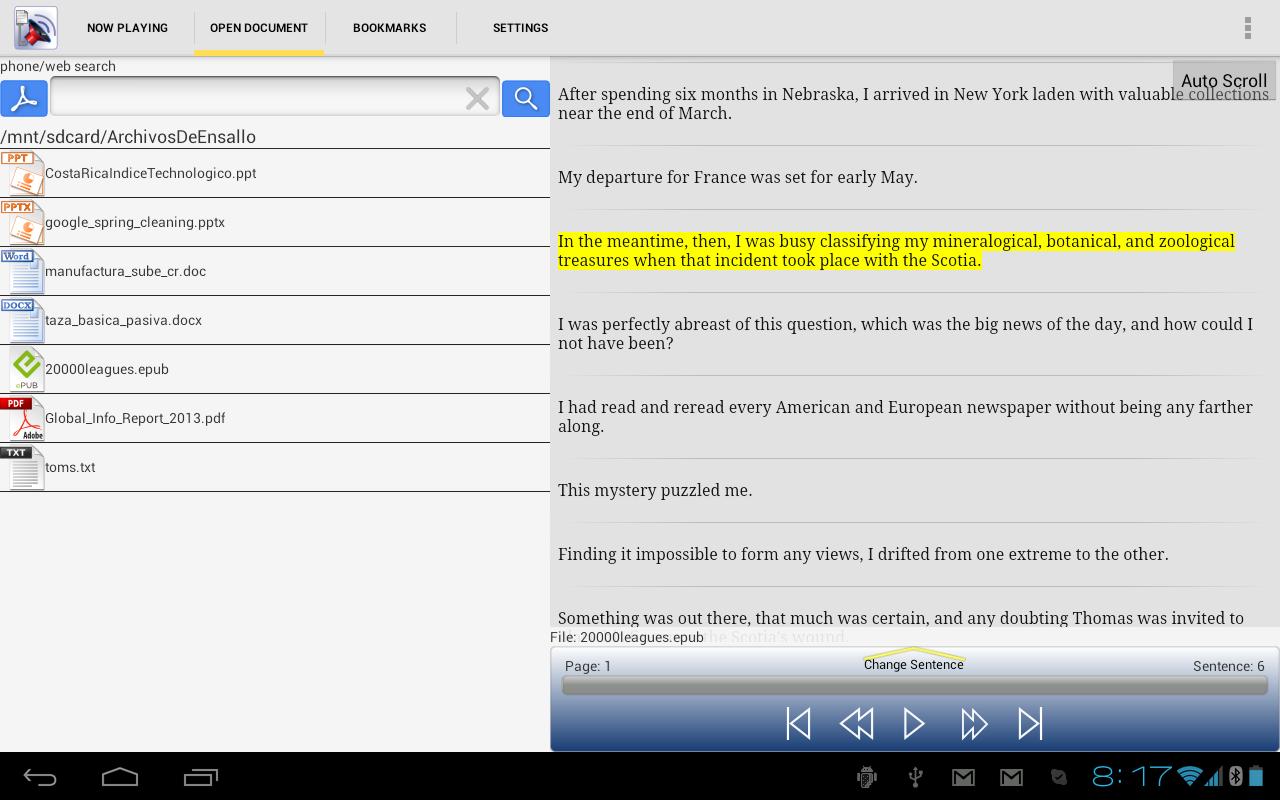The image size is (1280, 800).
Task: Select the 20000leagues.epub ebook
Action: tap(106, 369)
